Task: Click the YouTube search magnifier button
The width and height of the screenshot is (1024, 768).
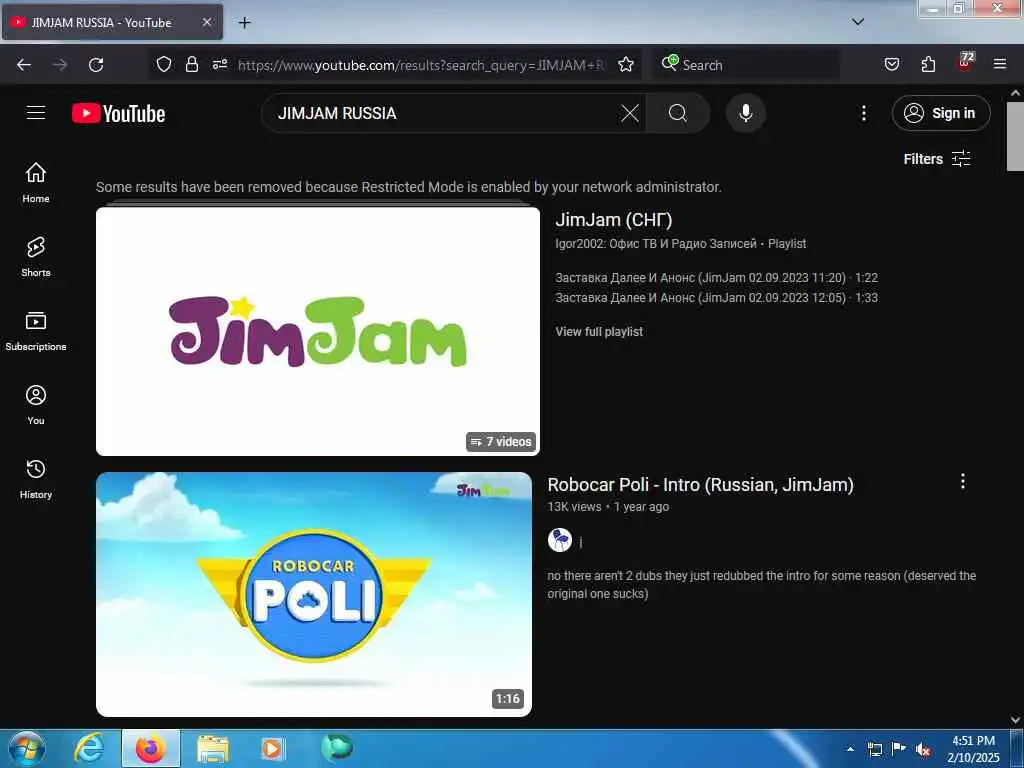Action: 678,113
